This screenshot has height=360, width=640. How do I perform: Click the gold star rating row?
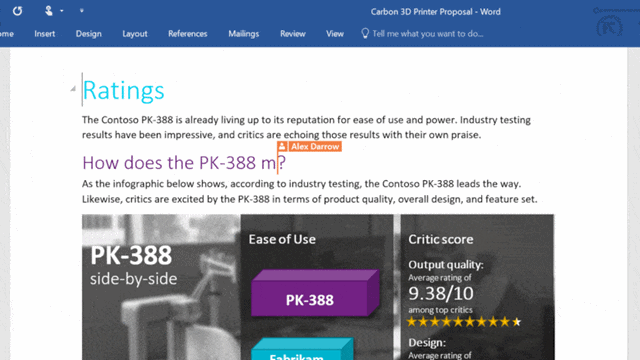464,322
